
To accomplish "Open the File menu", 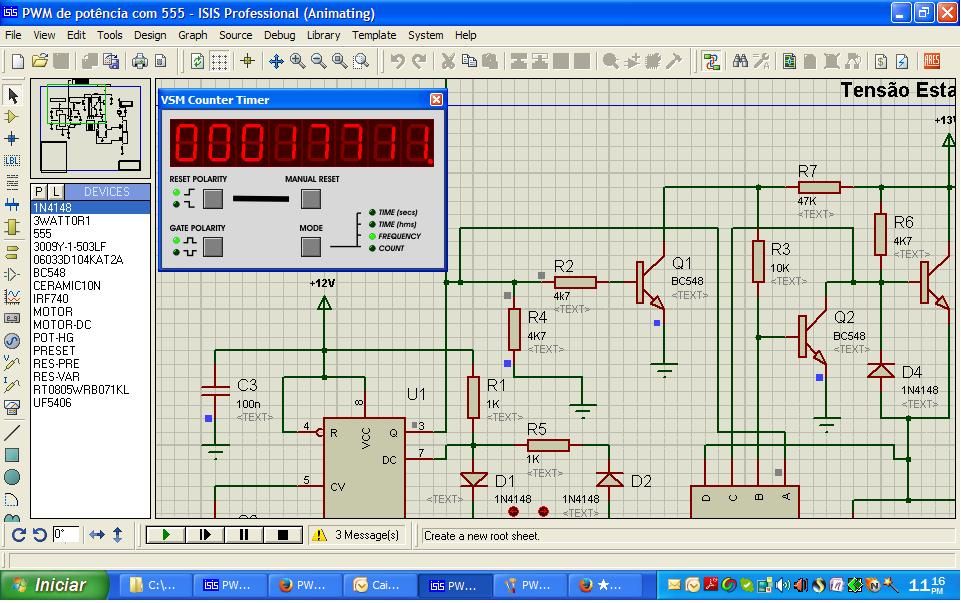I will coord(13,35).
